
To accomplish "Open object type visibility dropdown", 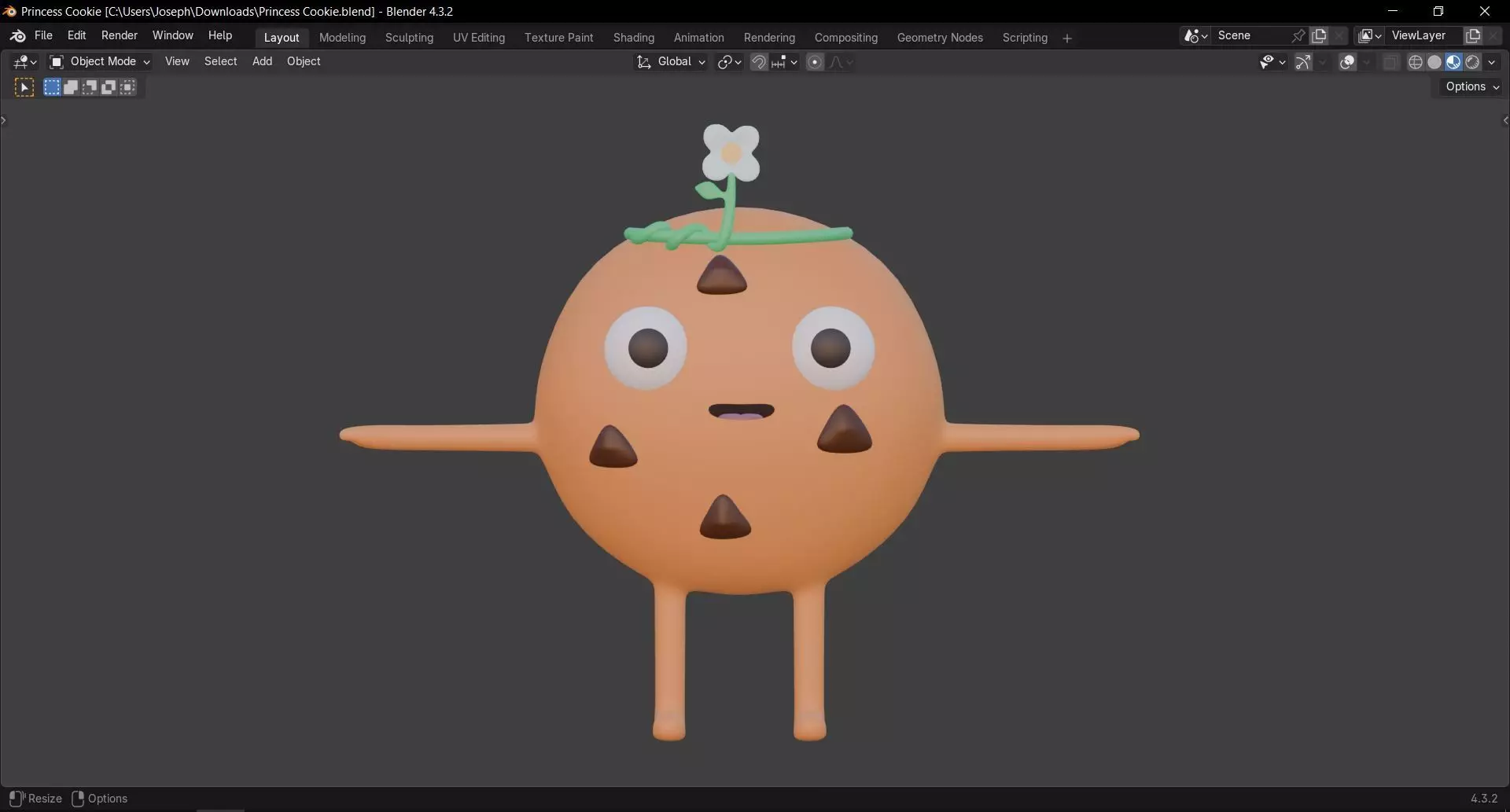I will pos(1272,62).
